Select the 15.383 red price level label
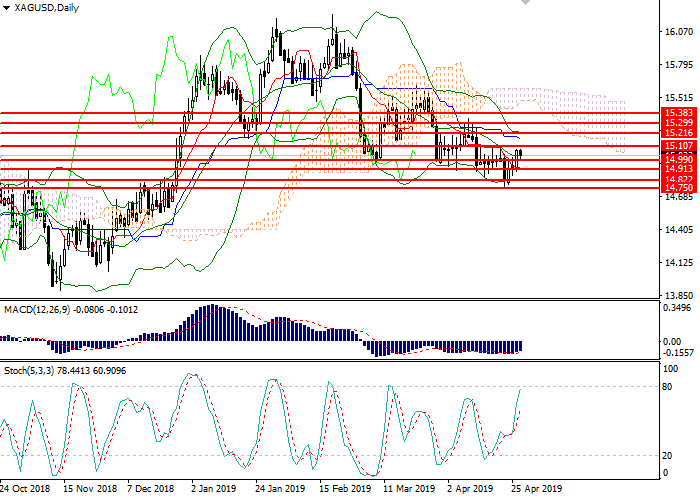This screenshot has width=700, height=500. (677, 114)
